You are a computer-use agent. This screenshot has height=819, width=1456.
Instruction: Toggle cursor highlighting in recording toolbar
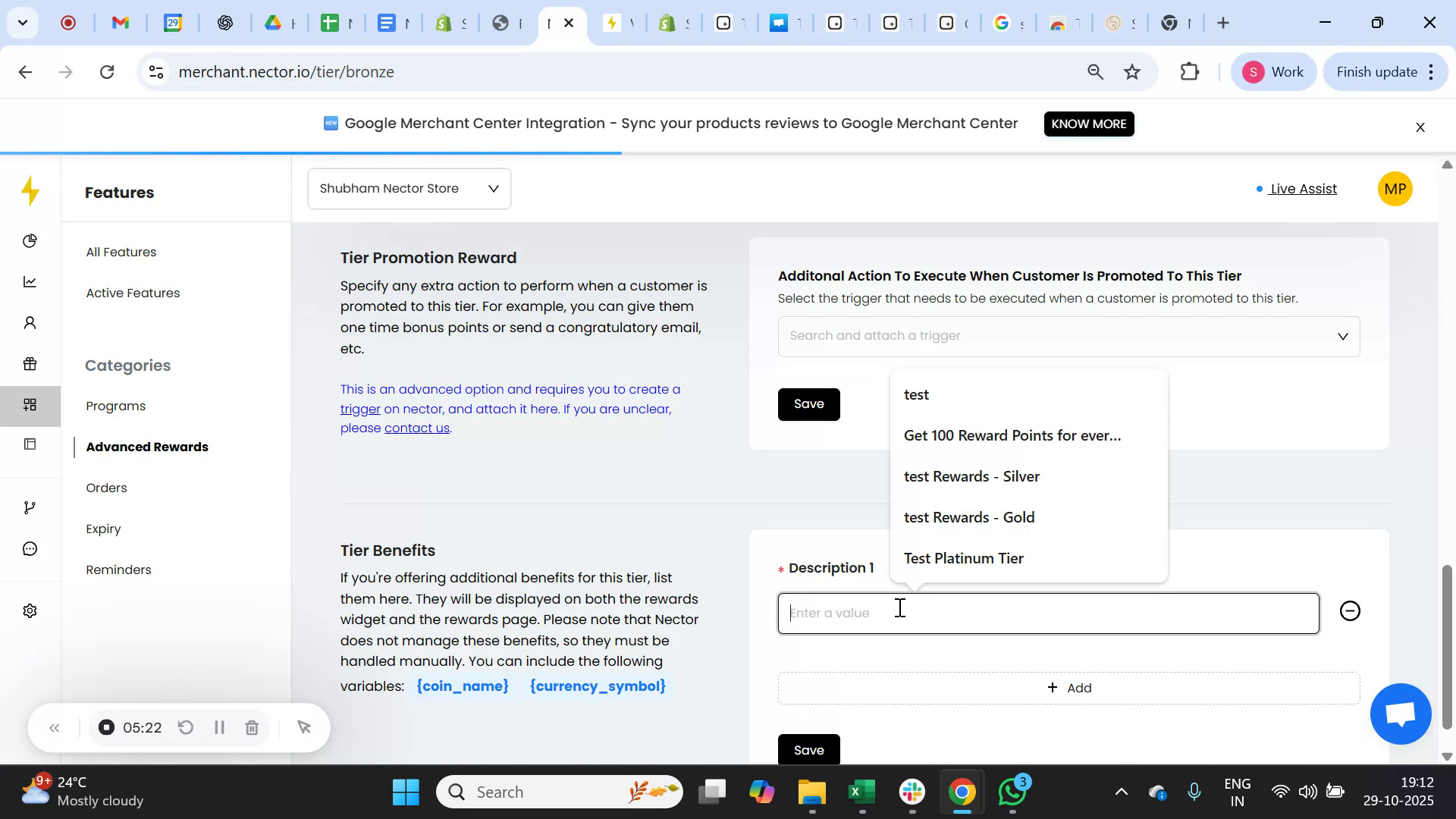(x=305, y=727)
